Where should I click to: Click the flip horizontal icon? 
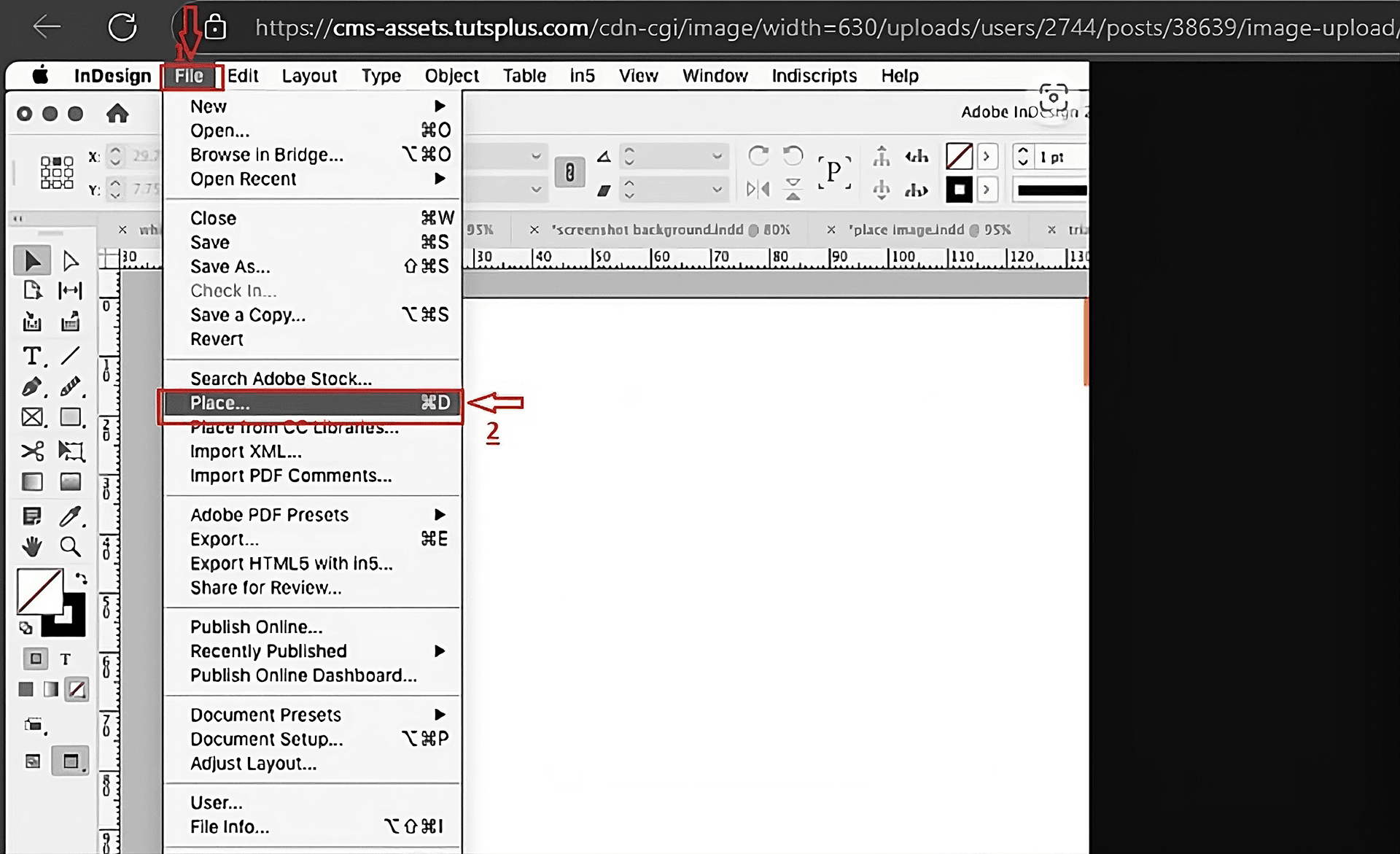tap(758, 190)
